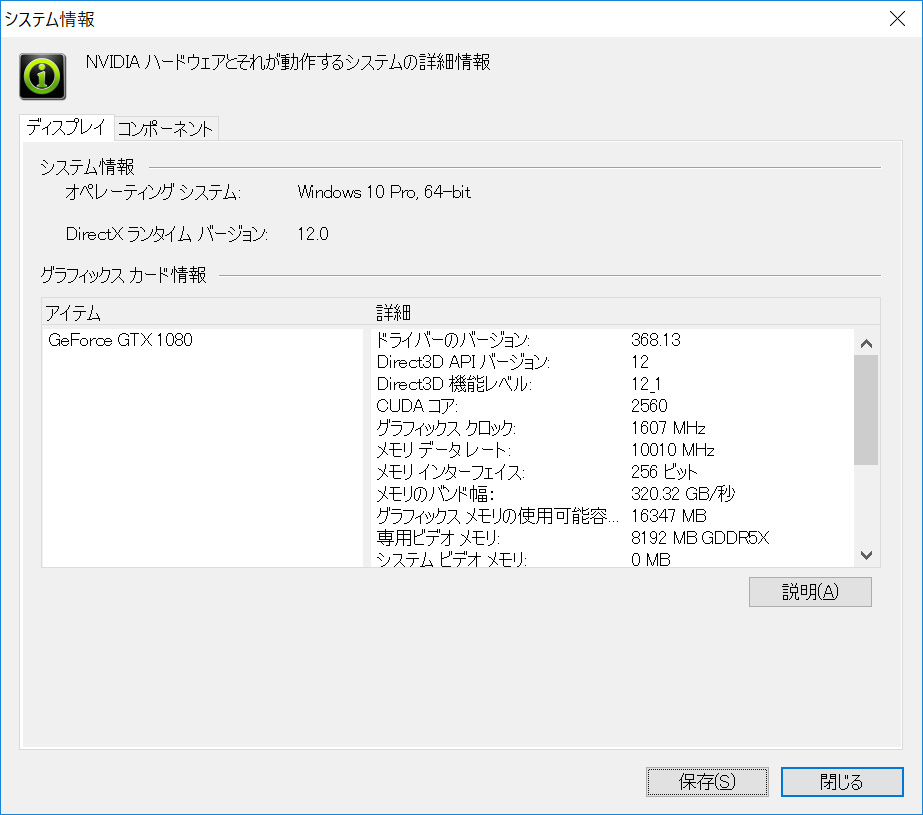Click the value 0 MB
Image resolution: width=923 pixels, height=815 pixels.
[650, 559]
